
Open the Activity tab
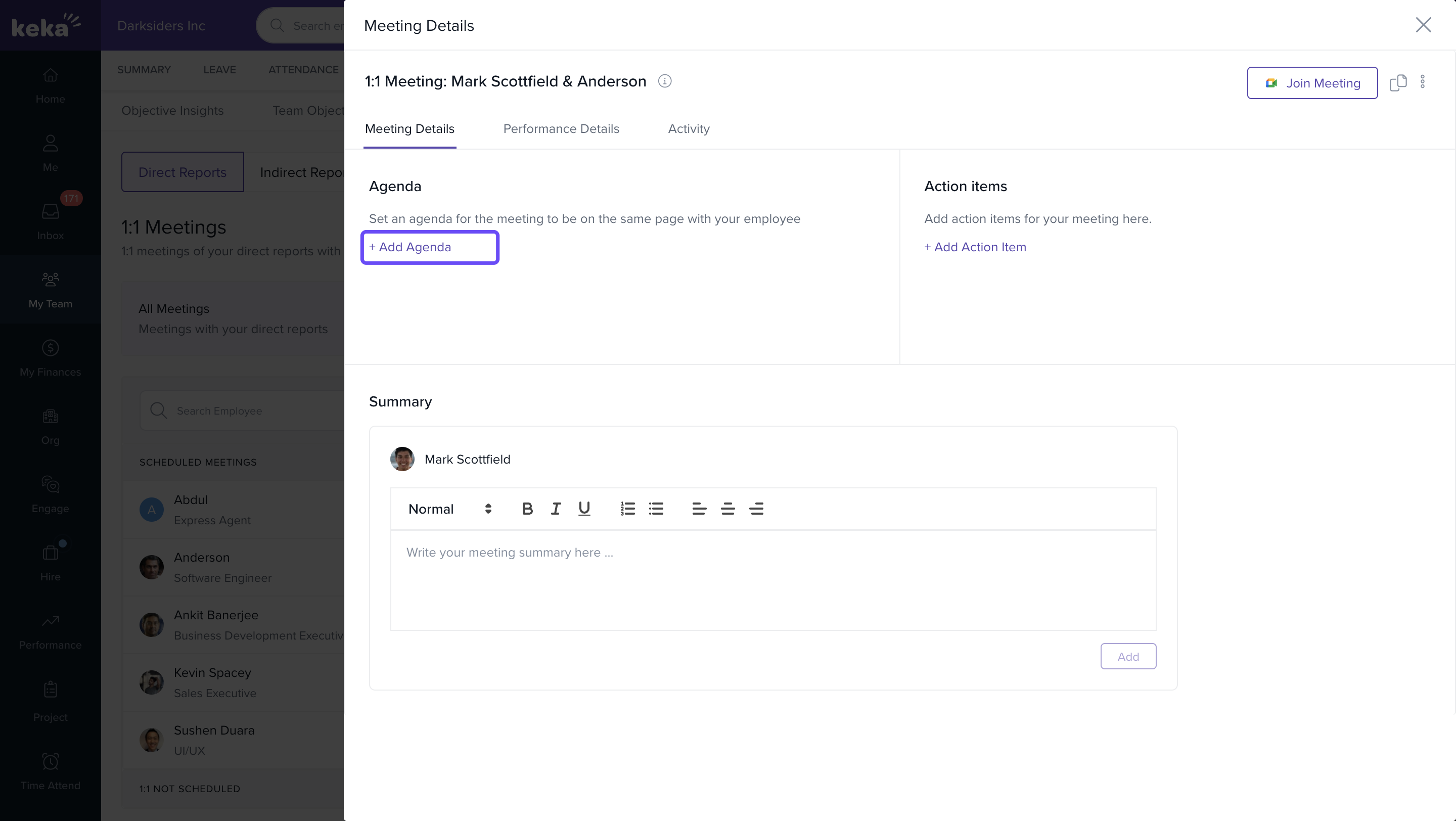pyautogui.click(x=689, y=129)
